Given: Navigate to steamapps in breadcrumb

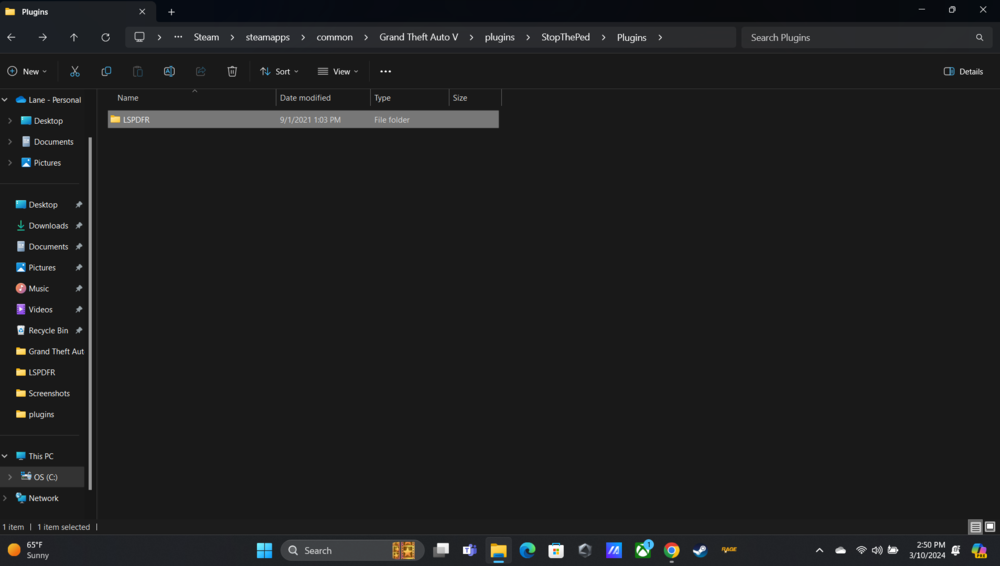Looking at the screenshot, I should pos(268,38).
